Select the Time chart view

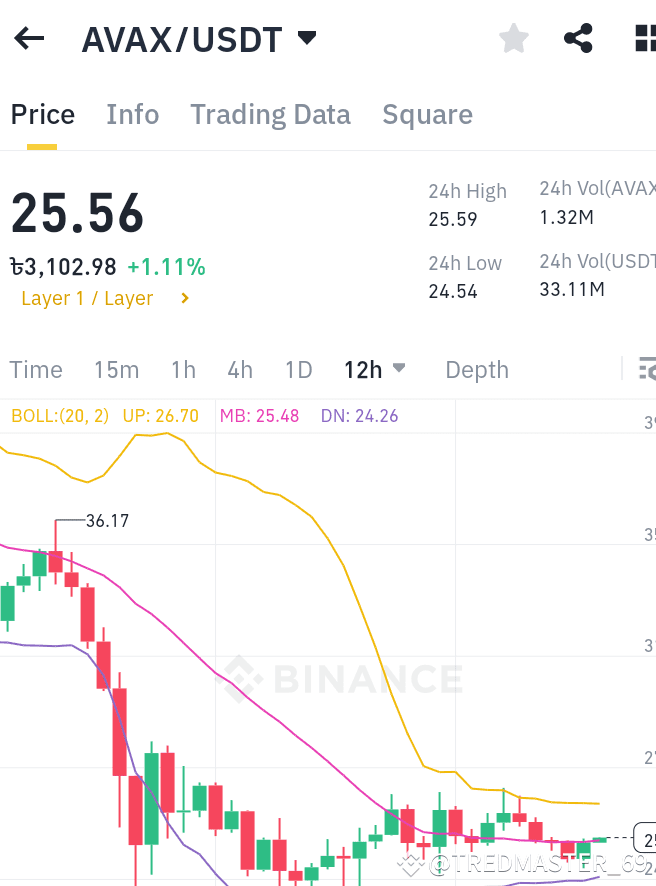pyautogui.click(x=36, y=369)
